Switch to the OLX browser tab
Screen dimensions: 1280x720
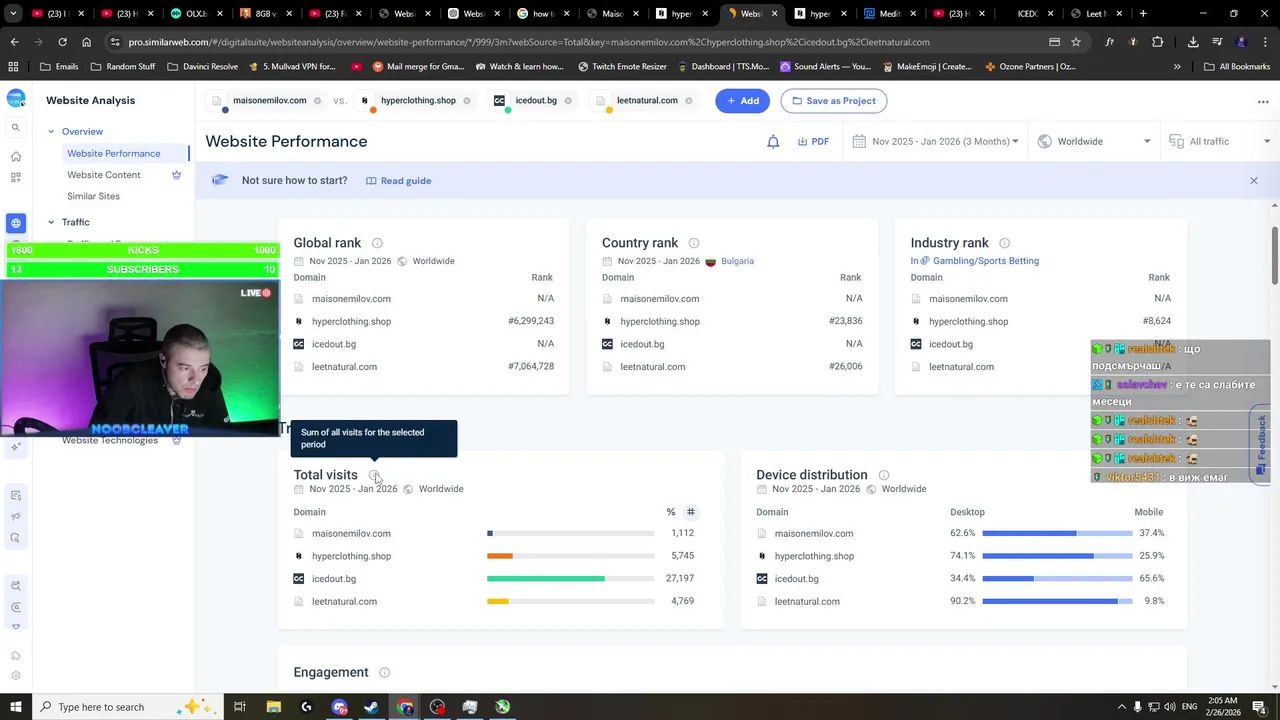189,14
